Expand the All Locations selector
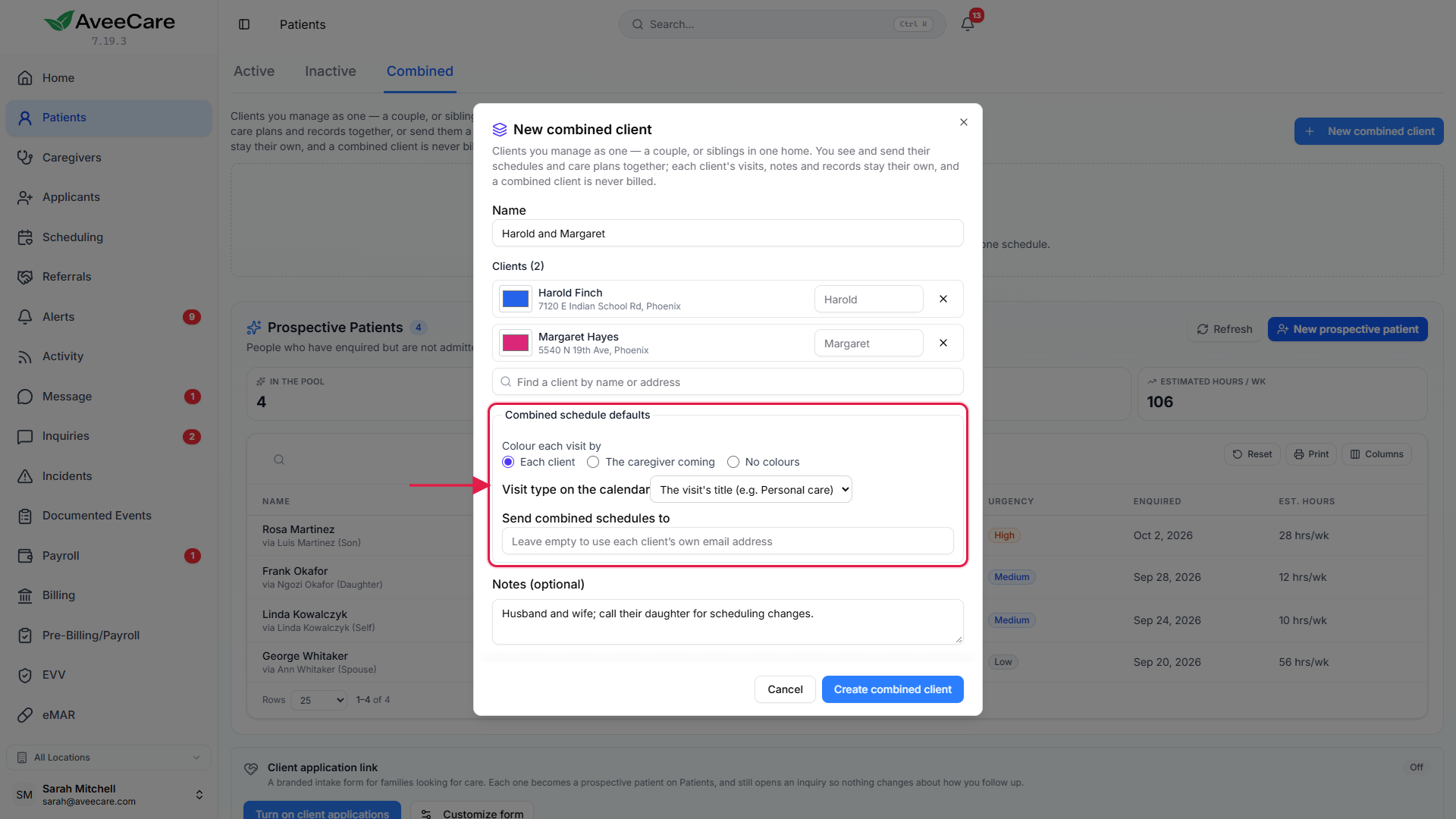 coord(108,758)
